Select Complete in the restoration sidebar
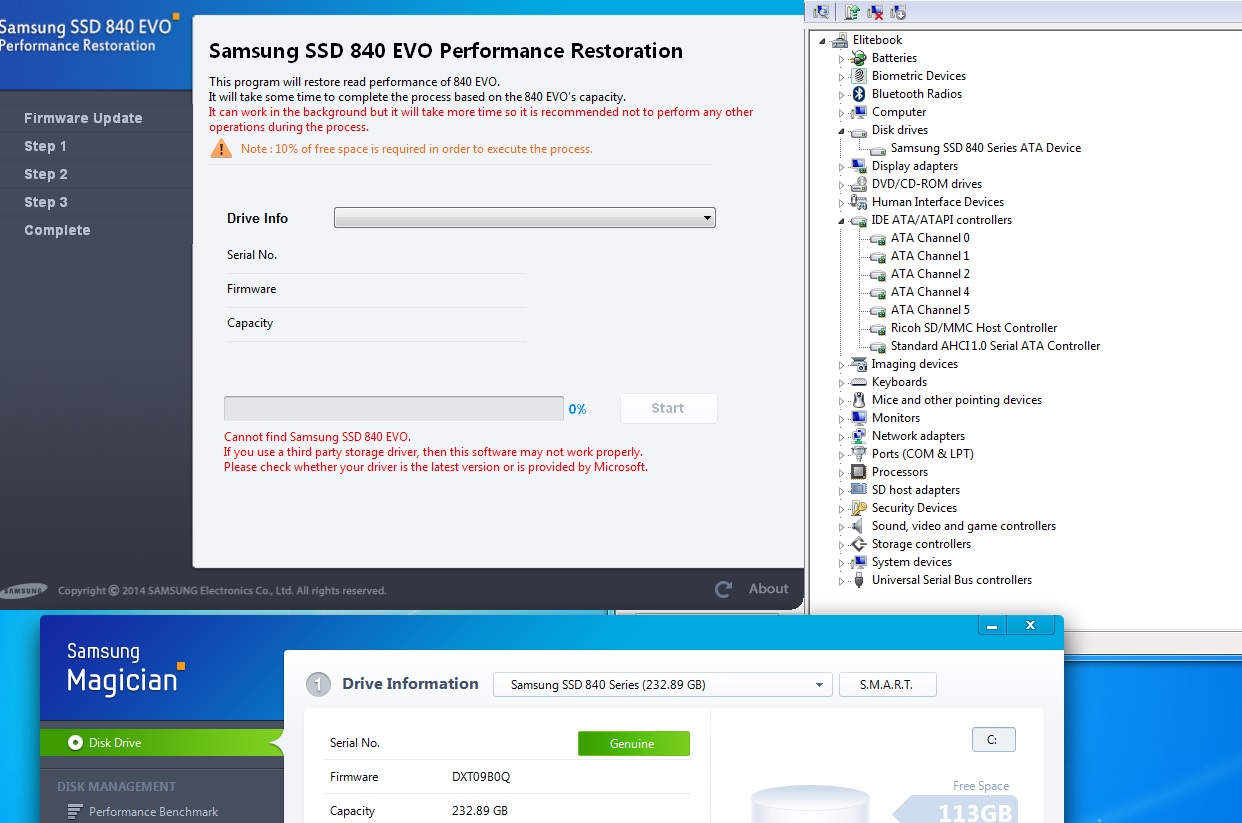Screen dimensions: 1242x823 coord(57,230)
